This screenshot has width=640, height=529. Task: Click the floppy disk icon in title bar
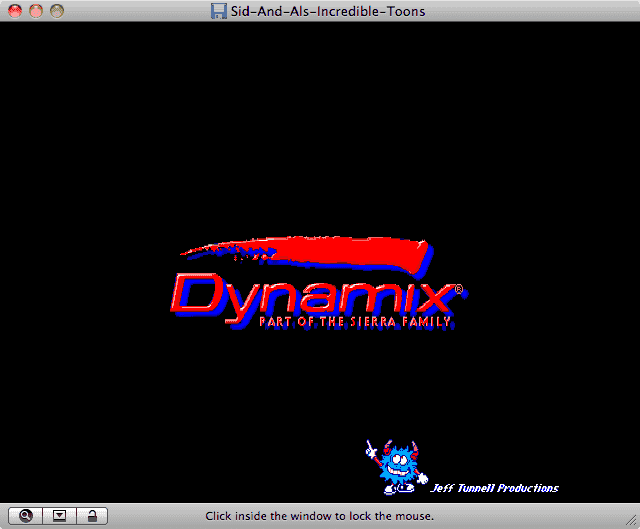pyautogui.click(x=219, y=11)
